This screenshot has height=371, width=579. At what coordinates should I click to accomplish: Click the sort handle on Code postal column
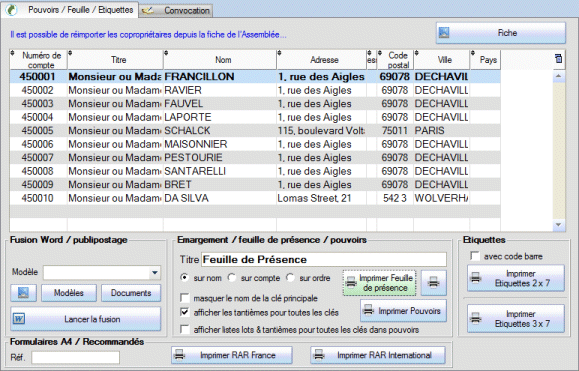click(380, 53)
